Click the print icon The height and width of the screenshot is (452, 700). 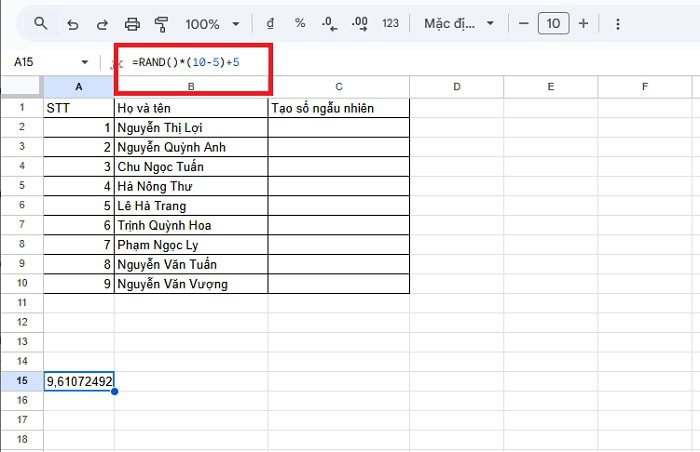click(132, 23)
